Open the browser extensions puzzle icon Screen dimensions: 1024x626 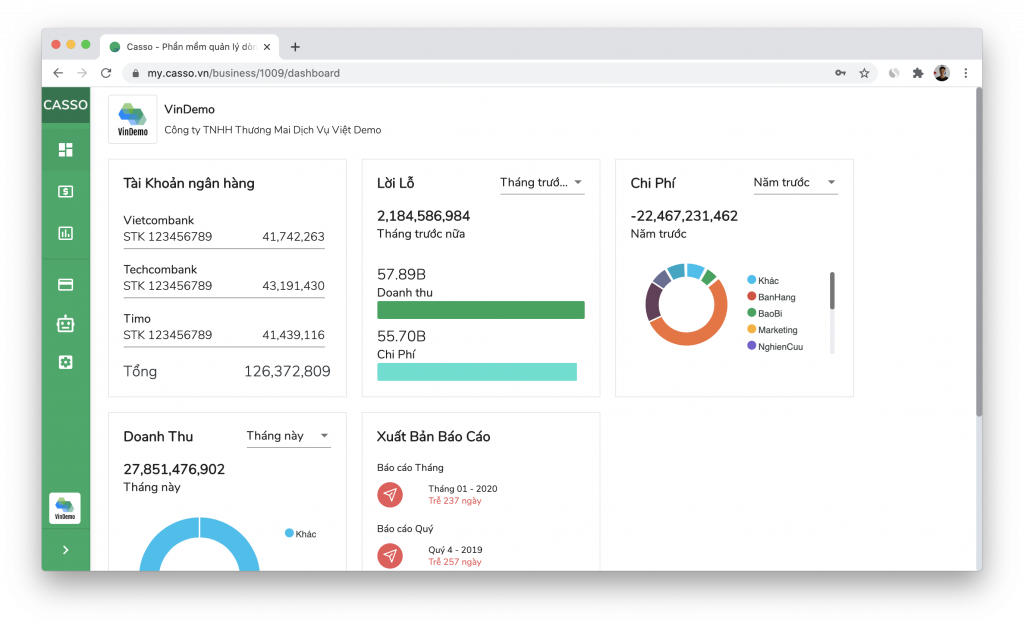[918, 73]
